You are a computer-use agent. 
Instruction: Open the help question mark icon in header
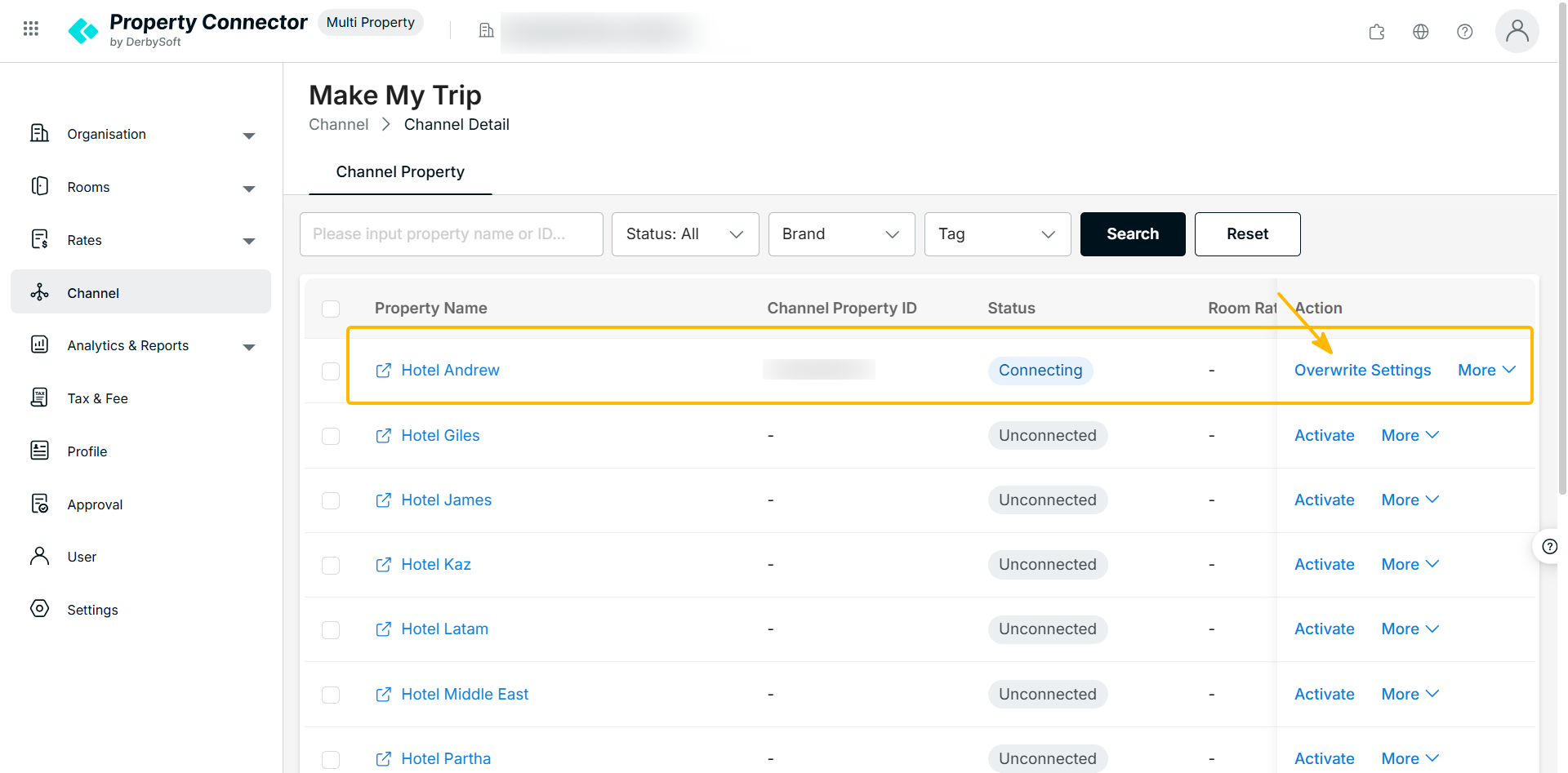click(1465, 31)
